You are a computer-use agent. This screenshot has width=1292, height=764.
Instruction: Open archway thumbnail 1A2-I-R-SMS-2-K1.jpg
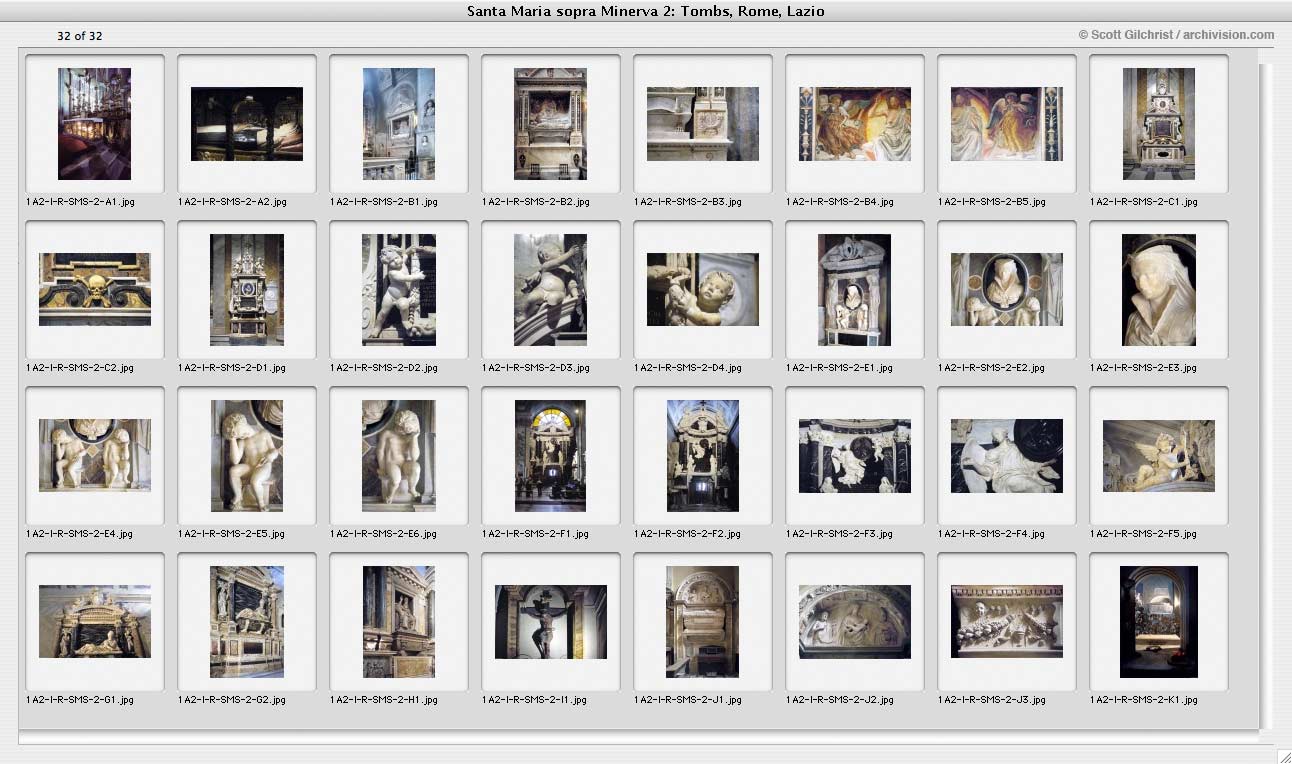(x=1159, y=622)
